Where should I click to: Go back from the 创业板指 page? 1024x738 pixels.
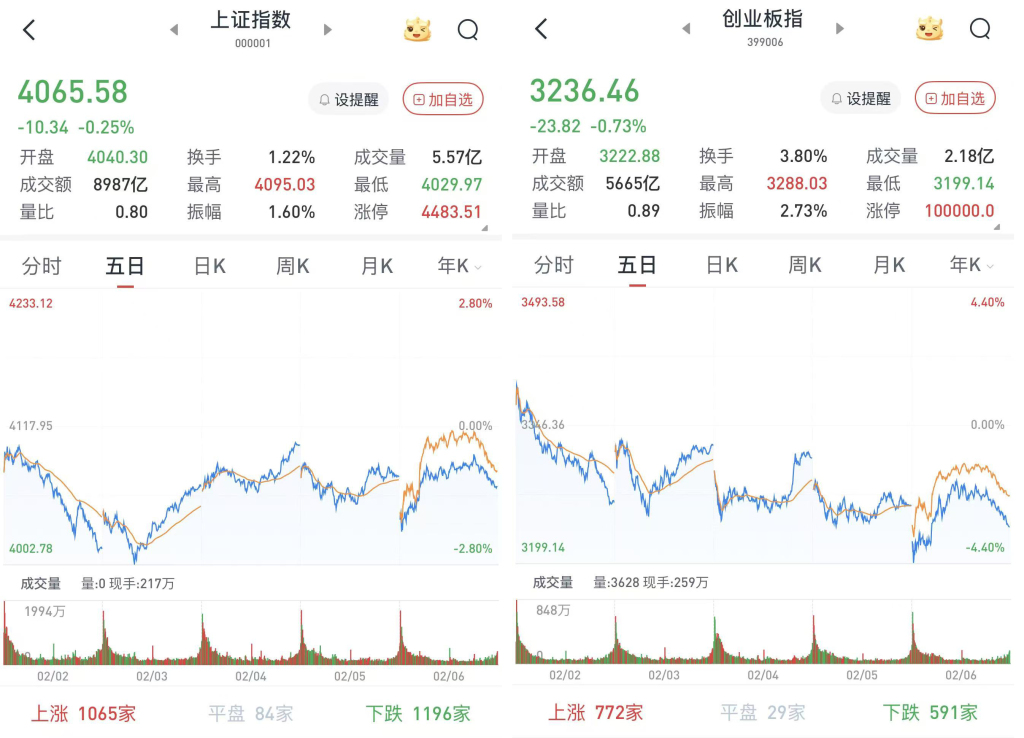(x=541, y=29)
